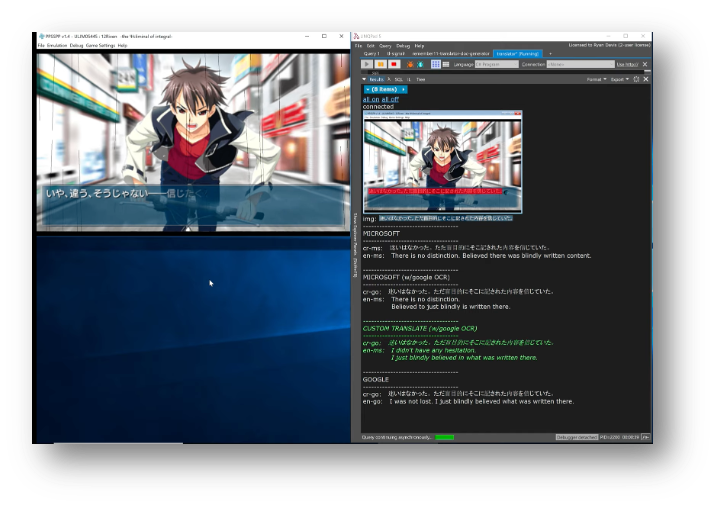Open PPSSPP Emulation menu
Screen dimensions: 716x506
(x=57, y=46)
